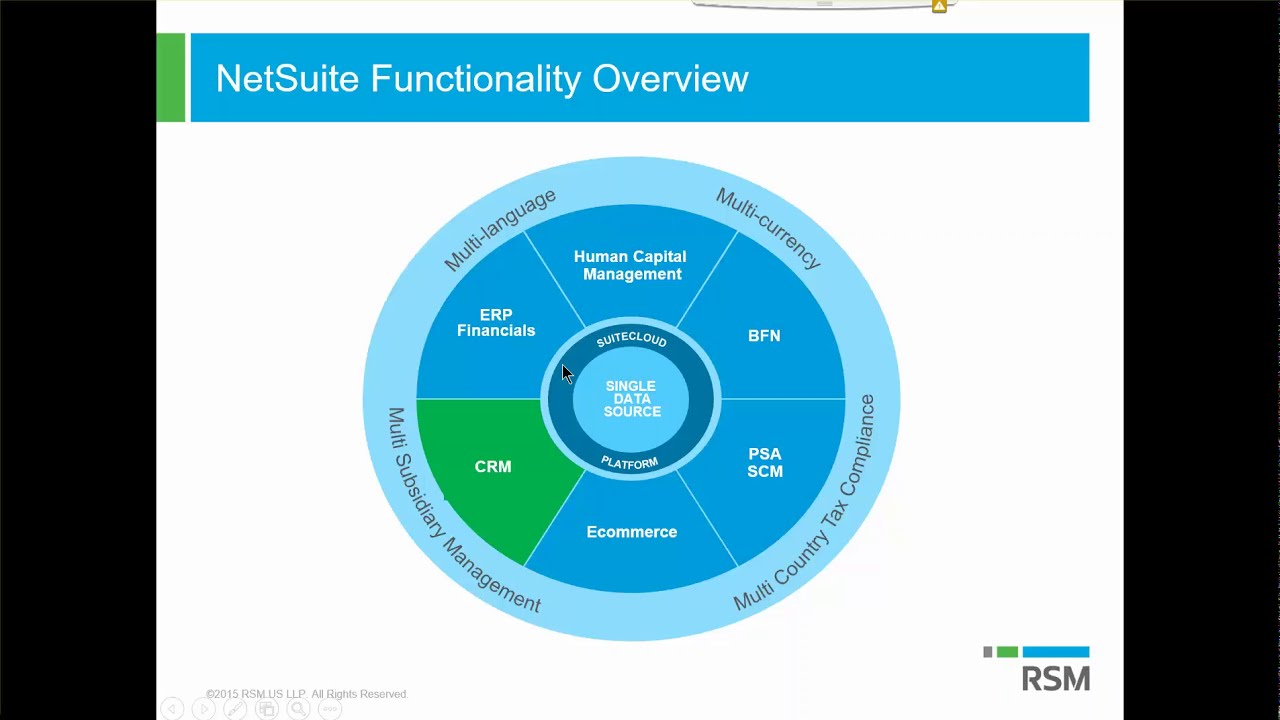
Task: Go to previous slide using back arrow
Action: tap(172, 709)
